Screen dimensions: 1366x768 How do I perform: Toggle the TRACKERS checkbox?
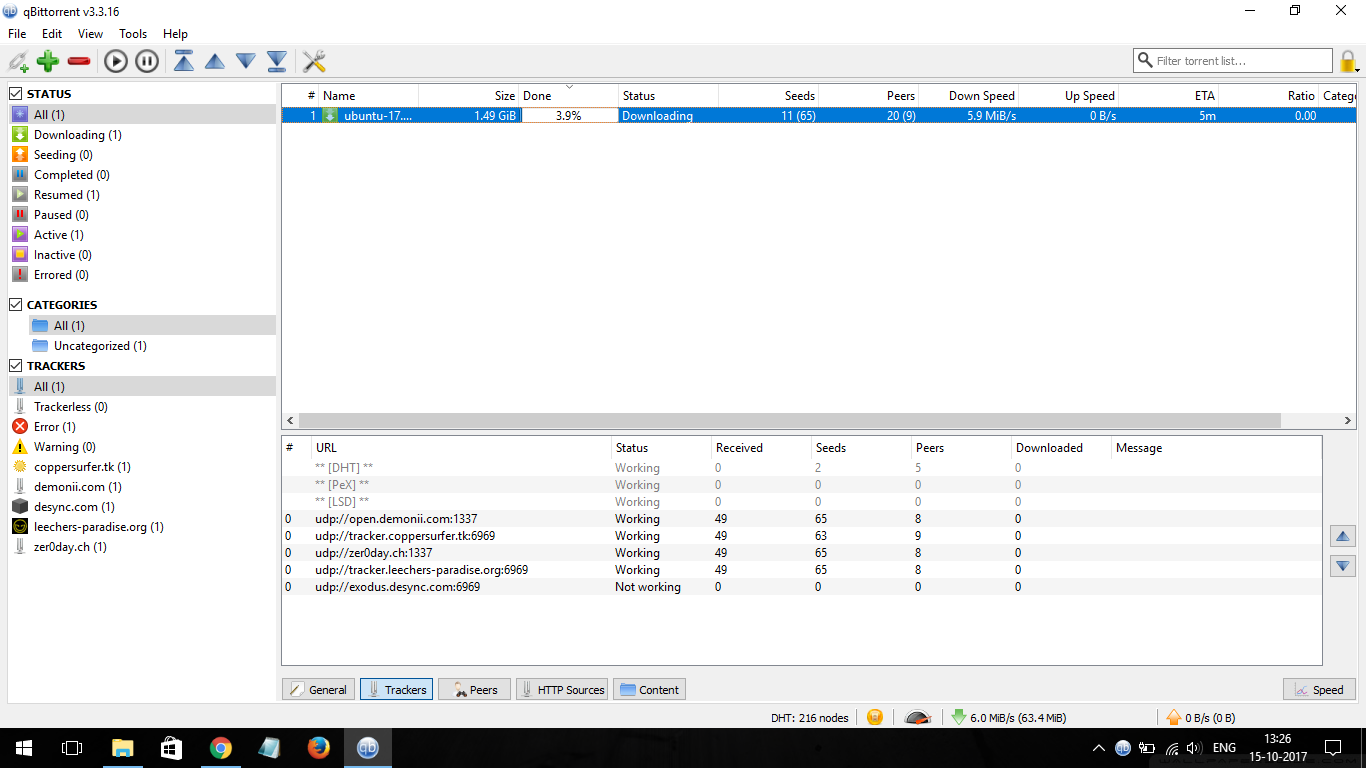tap(13, 365)
